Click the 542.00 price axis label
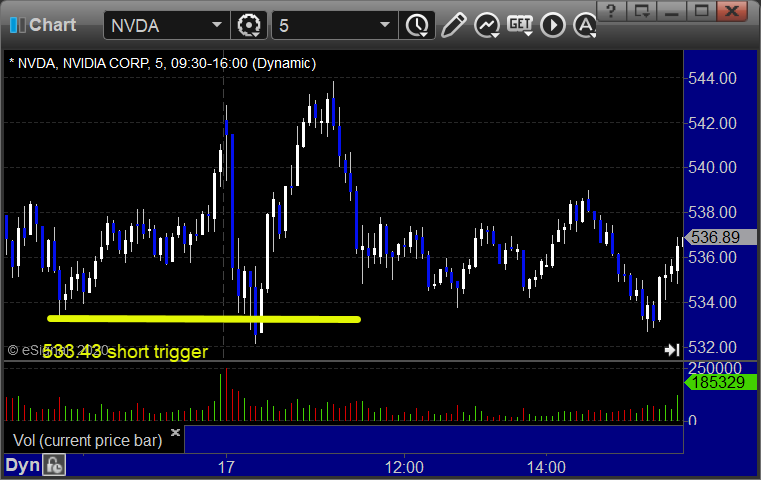This screenshot has height=480, width=761. point(712,123)
